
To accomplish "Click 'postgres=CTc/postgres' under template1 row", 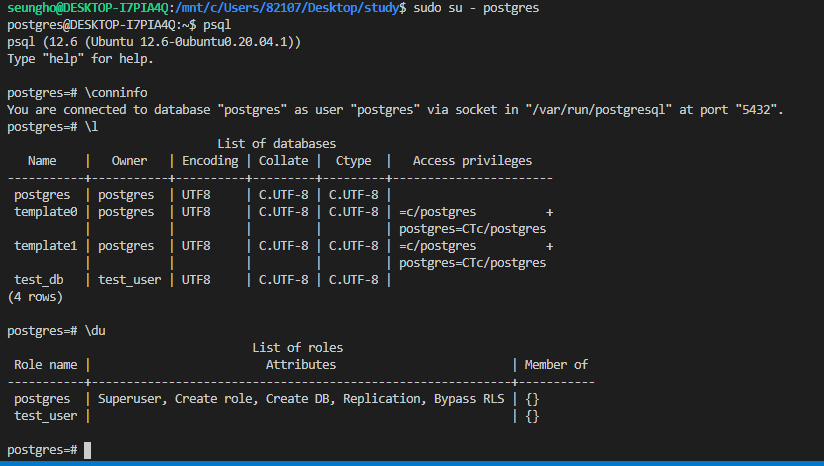I will pos(472,263).
